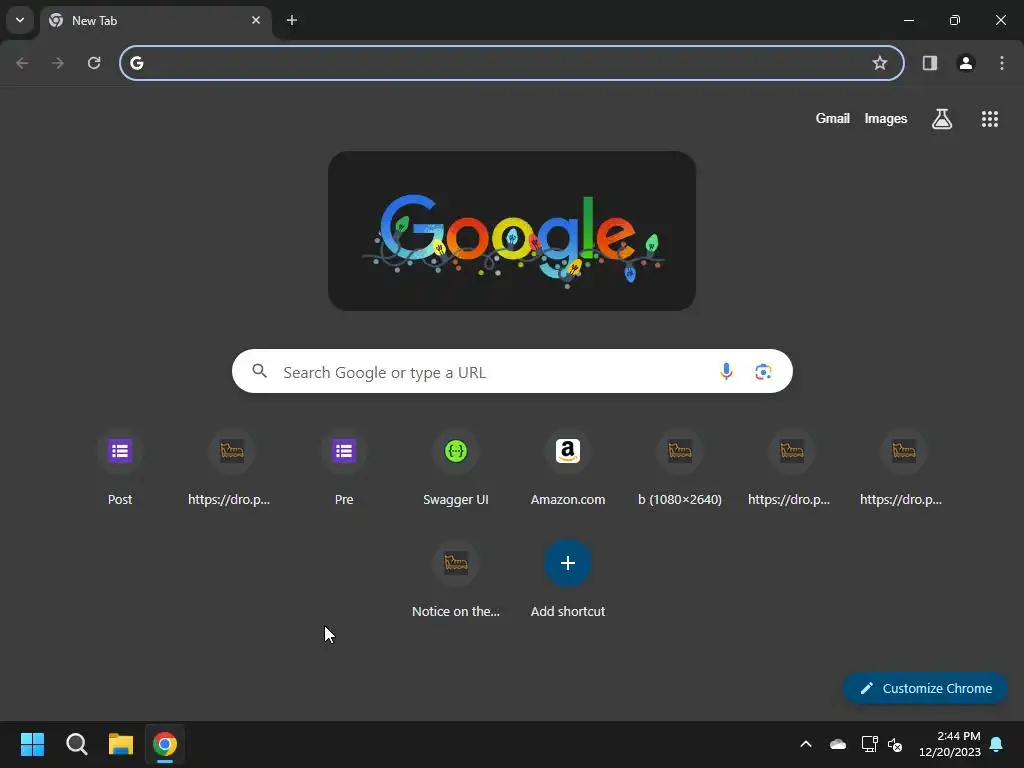Image resolution: width=1024 pixels, height=768 pixels.
Task: Open the Swagger UI shortcut
Action: [456, 469]
